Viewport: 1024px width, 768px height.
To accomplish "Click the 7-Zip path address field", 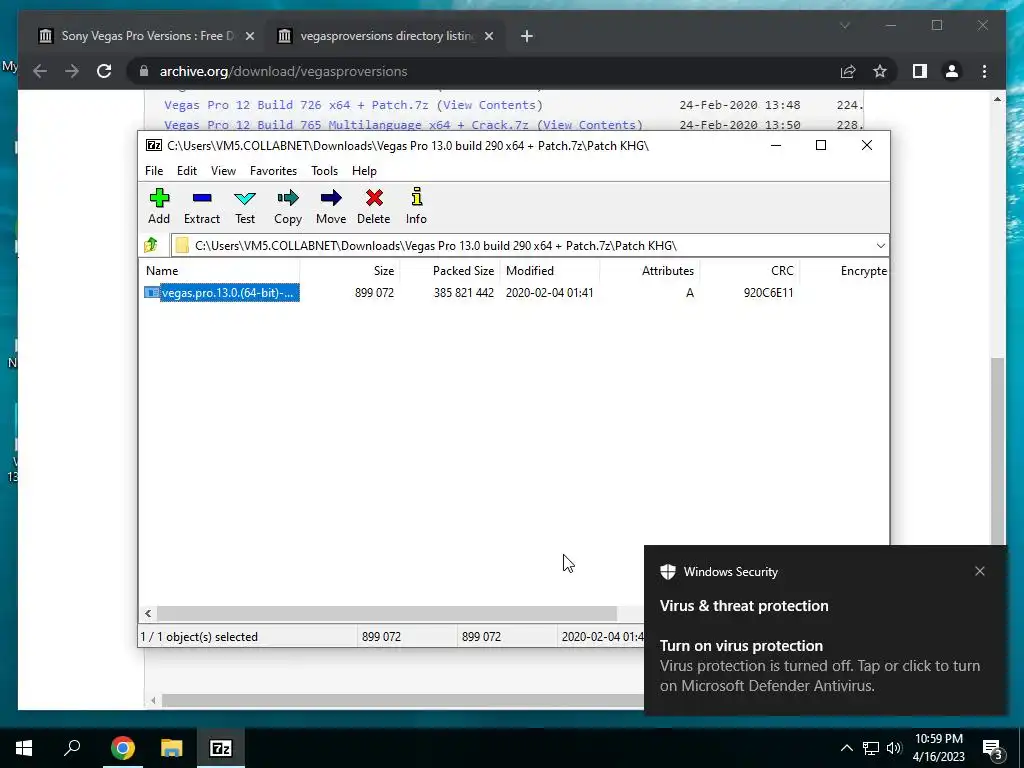I will 522,246.
